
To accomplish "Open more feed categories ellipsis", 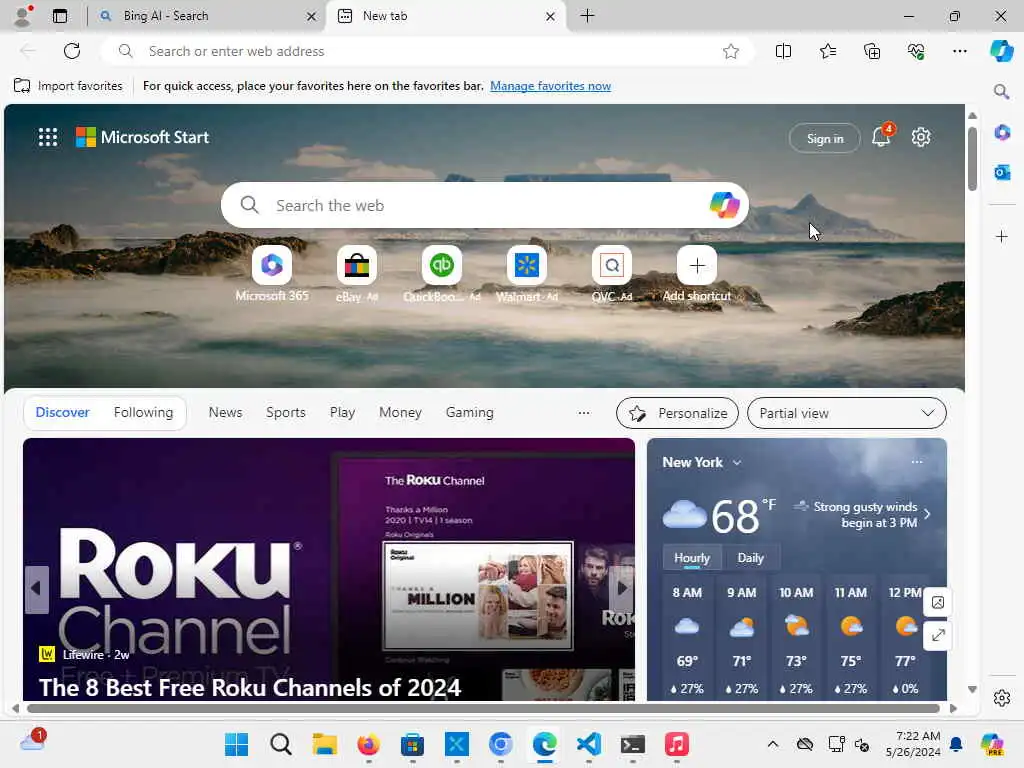I will [x=584, y=413].
